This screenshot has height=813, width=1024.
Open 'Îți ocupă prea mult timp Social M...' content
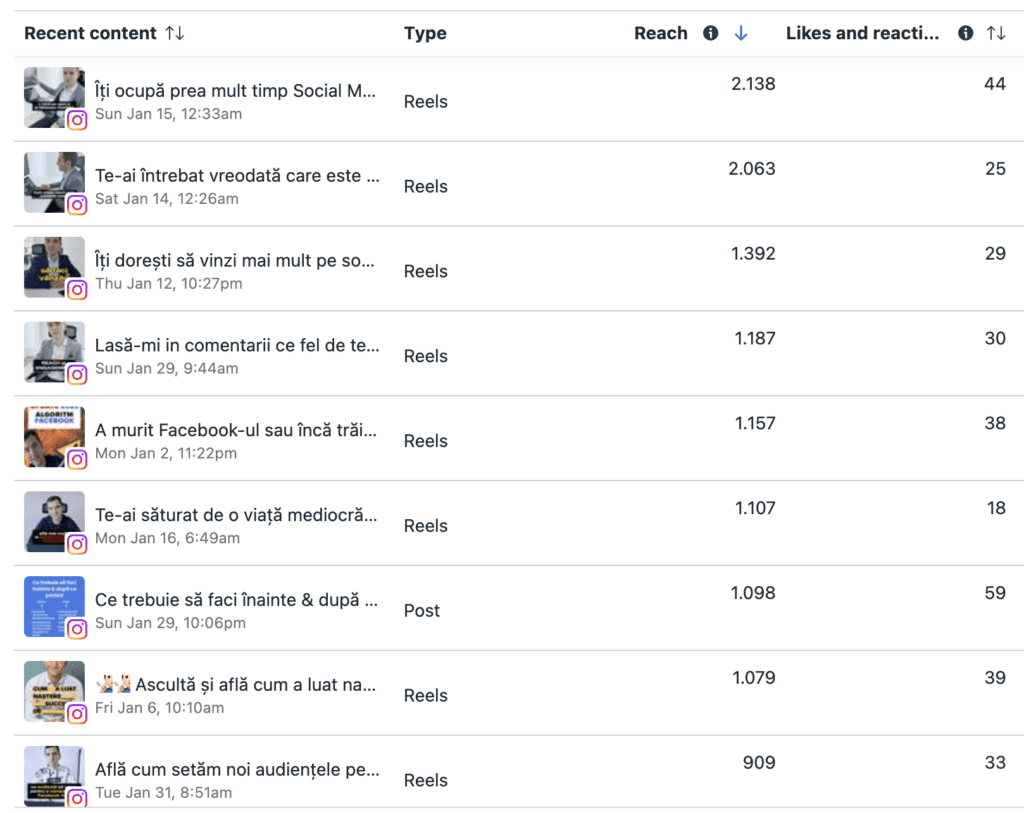[235, 91]
